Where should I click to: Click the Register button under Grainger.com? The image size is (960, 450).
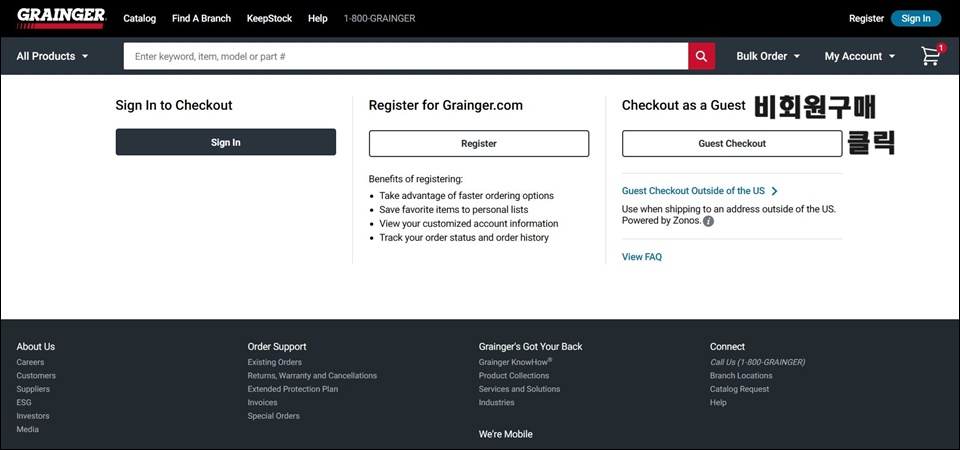point(479,143)
